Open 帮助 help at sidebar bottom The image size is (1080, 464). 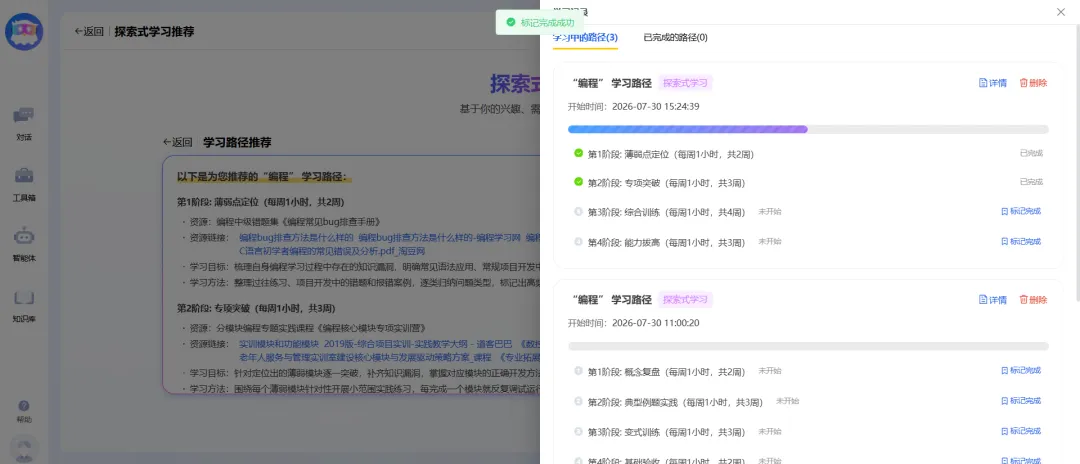[x=24, y=412]
